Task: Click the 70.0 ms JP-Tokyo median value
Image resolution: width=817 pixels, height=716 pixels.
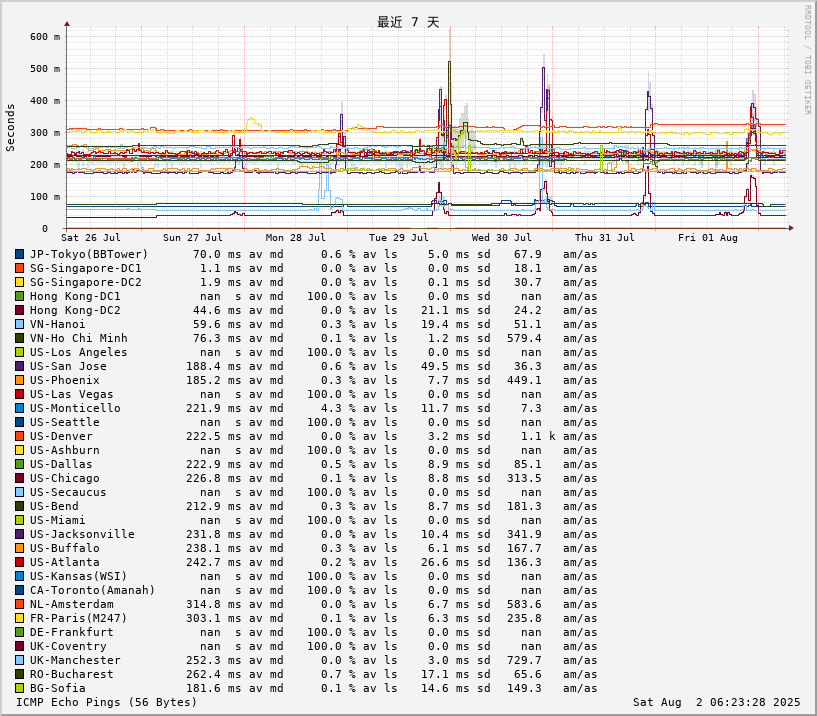Action: pyautogui.click(x=217, y=254)
